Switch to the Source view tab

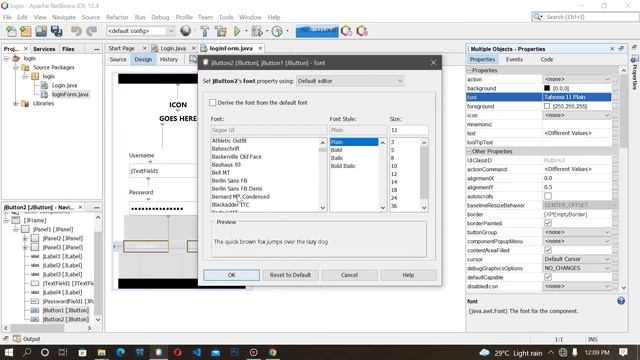pos(118,60)
